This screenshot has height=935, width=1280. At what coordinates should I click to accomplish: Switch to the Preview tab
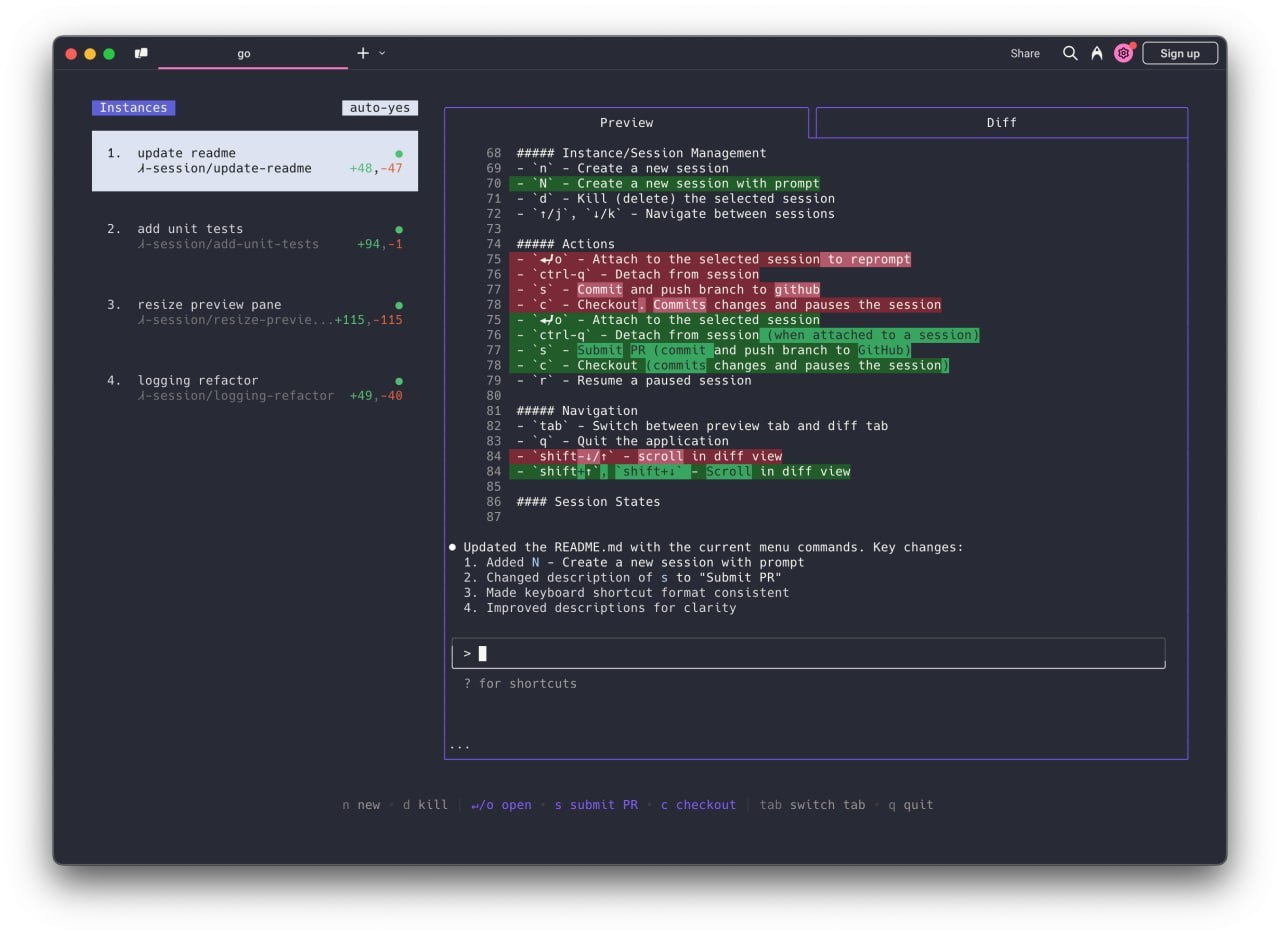(x=626, y=122)
